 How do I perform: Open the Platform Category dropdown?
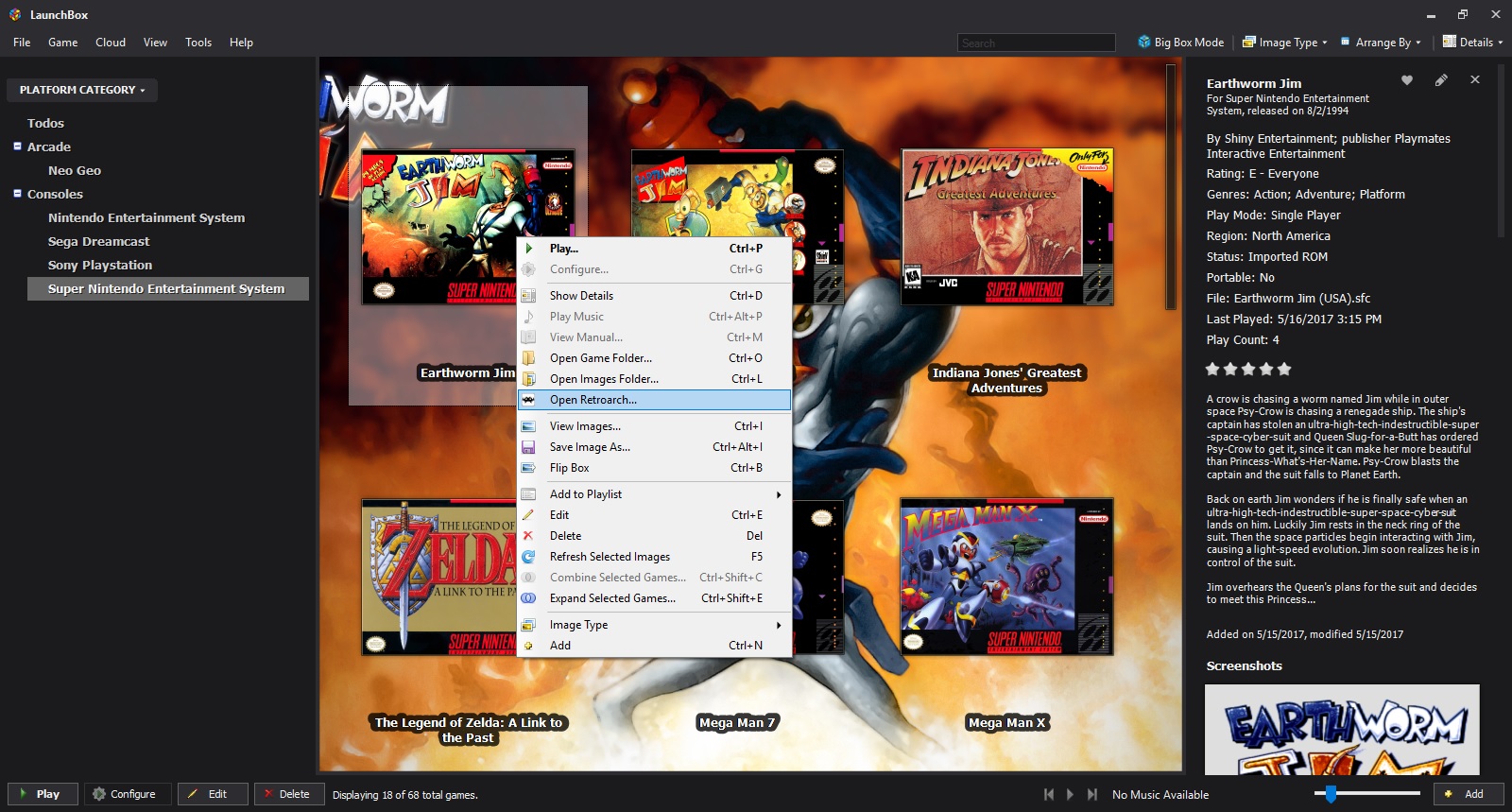[82, 90]
